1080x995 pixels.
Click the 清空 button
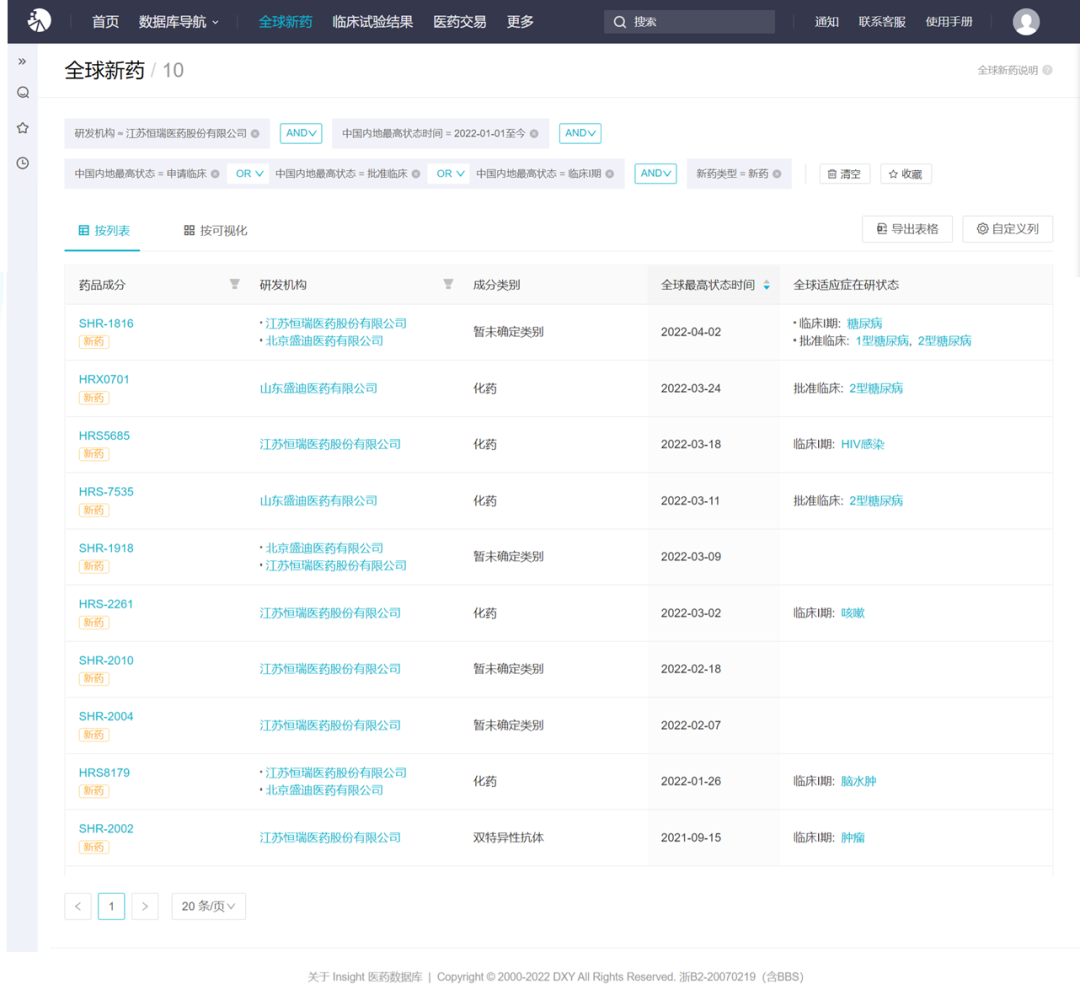pyautogui.click(x=844, y=174)
